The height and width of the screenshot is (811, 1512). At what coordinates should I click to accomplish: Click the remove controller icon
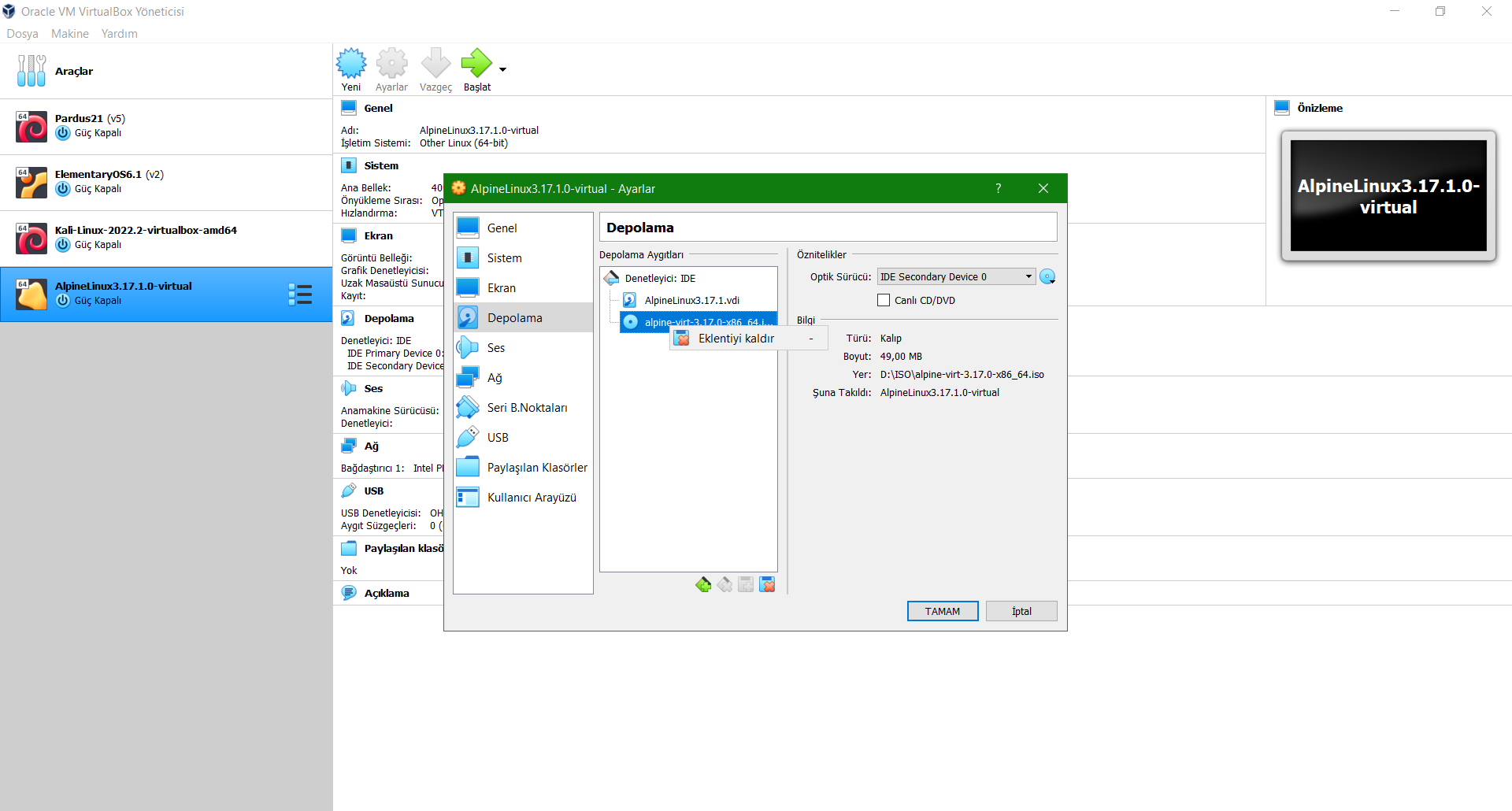coord(724,584)
